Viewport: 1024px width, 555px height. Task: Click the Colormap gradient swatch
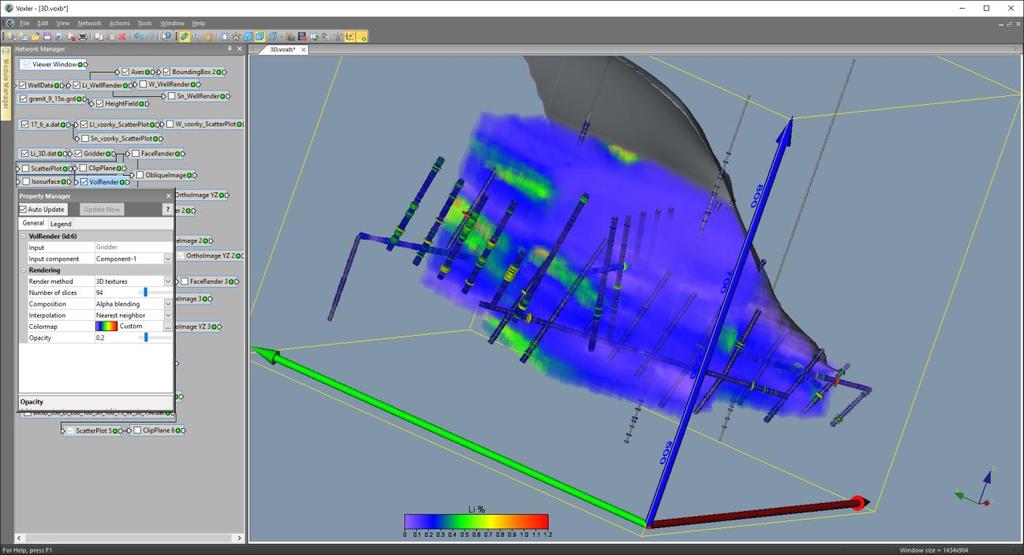tap(106, 326)
